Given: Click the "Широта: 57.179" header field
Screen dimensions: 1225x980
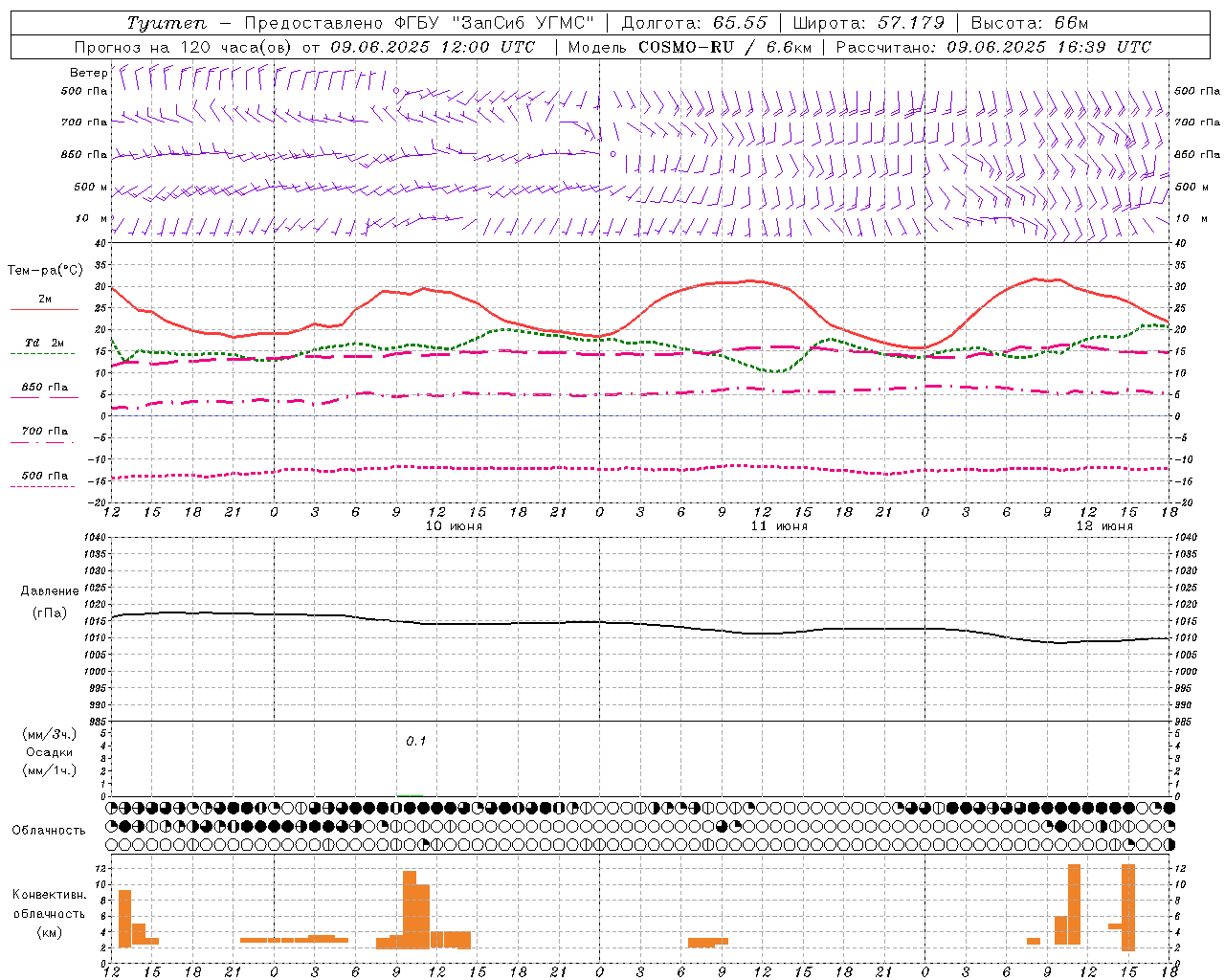Looking at the screenshot, I should click(x=869, y=23).
